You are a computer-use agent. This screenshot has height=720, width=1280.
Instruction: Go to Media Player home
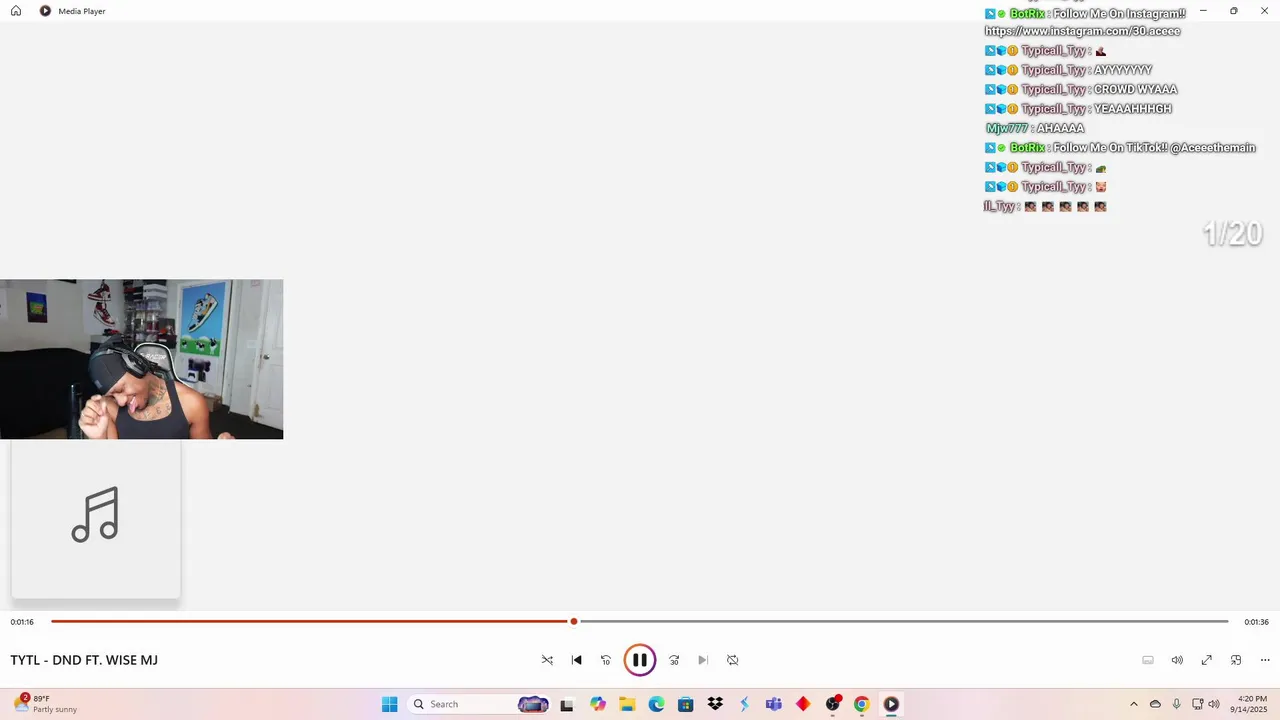(x=16, y=11)
